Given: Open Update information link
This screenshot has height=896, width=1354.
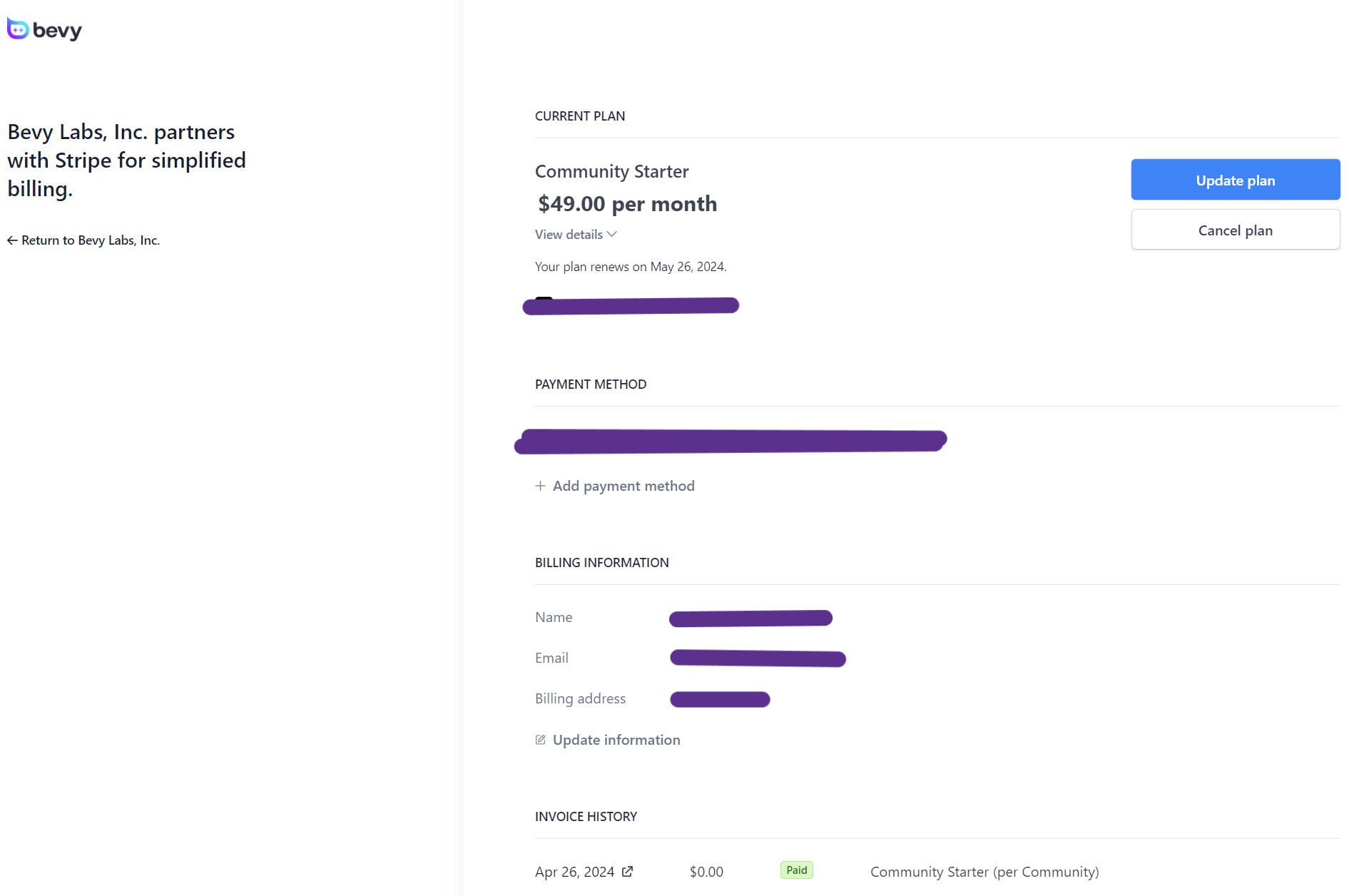Looking at the screenshot, I should tap(608, 740).
